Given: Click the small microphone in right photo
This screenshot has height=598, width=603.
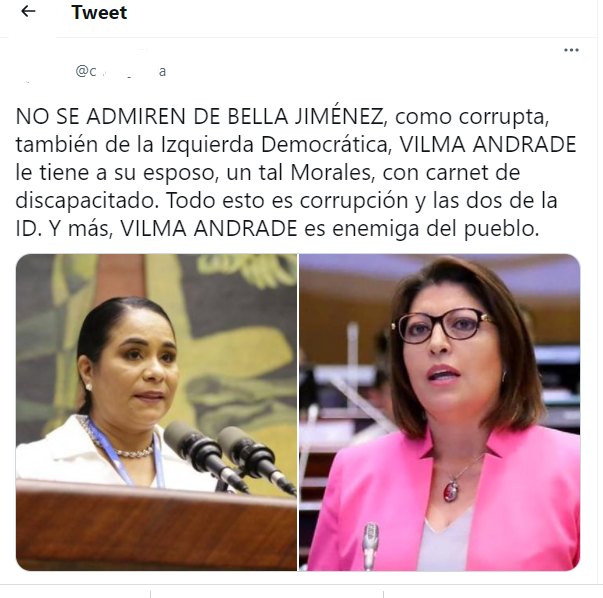Looking at the screenshot, I should pos(370,545).
